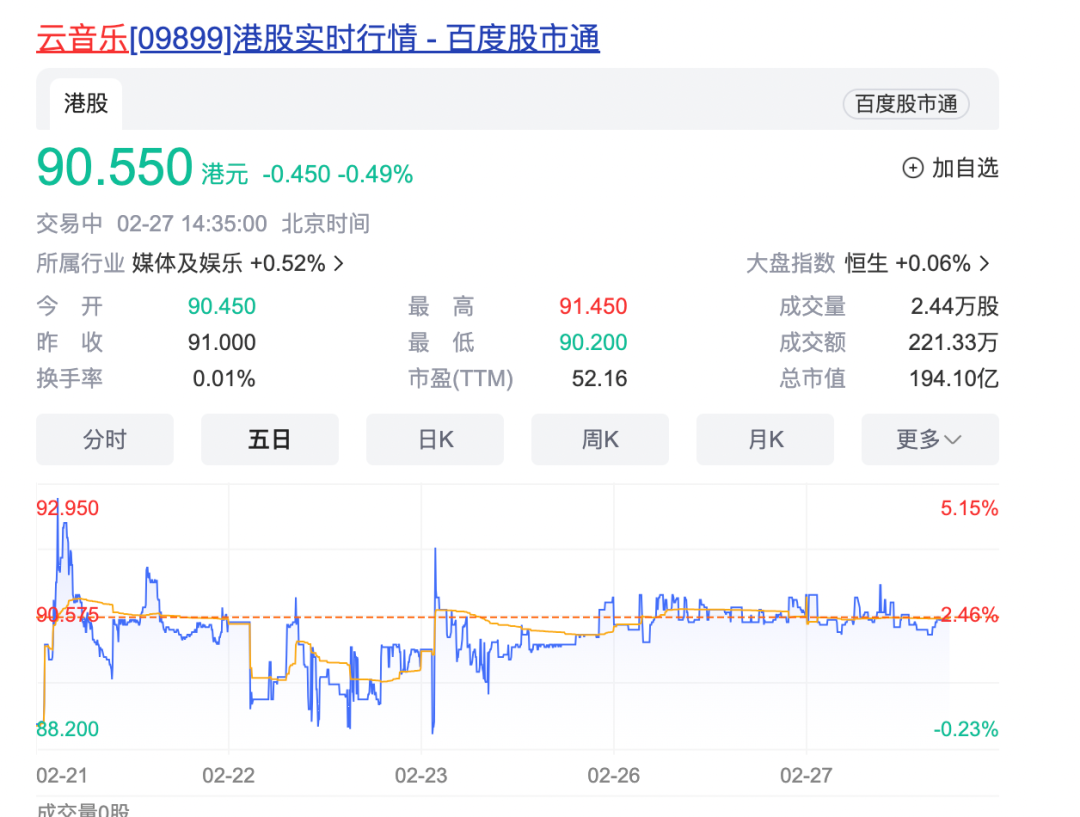Open the 云音乐[09899]港股实时行情 title link
This screenshot has width=1080, height=817.
[x=318, y=38]
